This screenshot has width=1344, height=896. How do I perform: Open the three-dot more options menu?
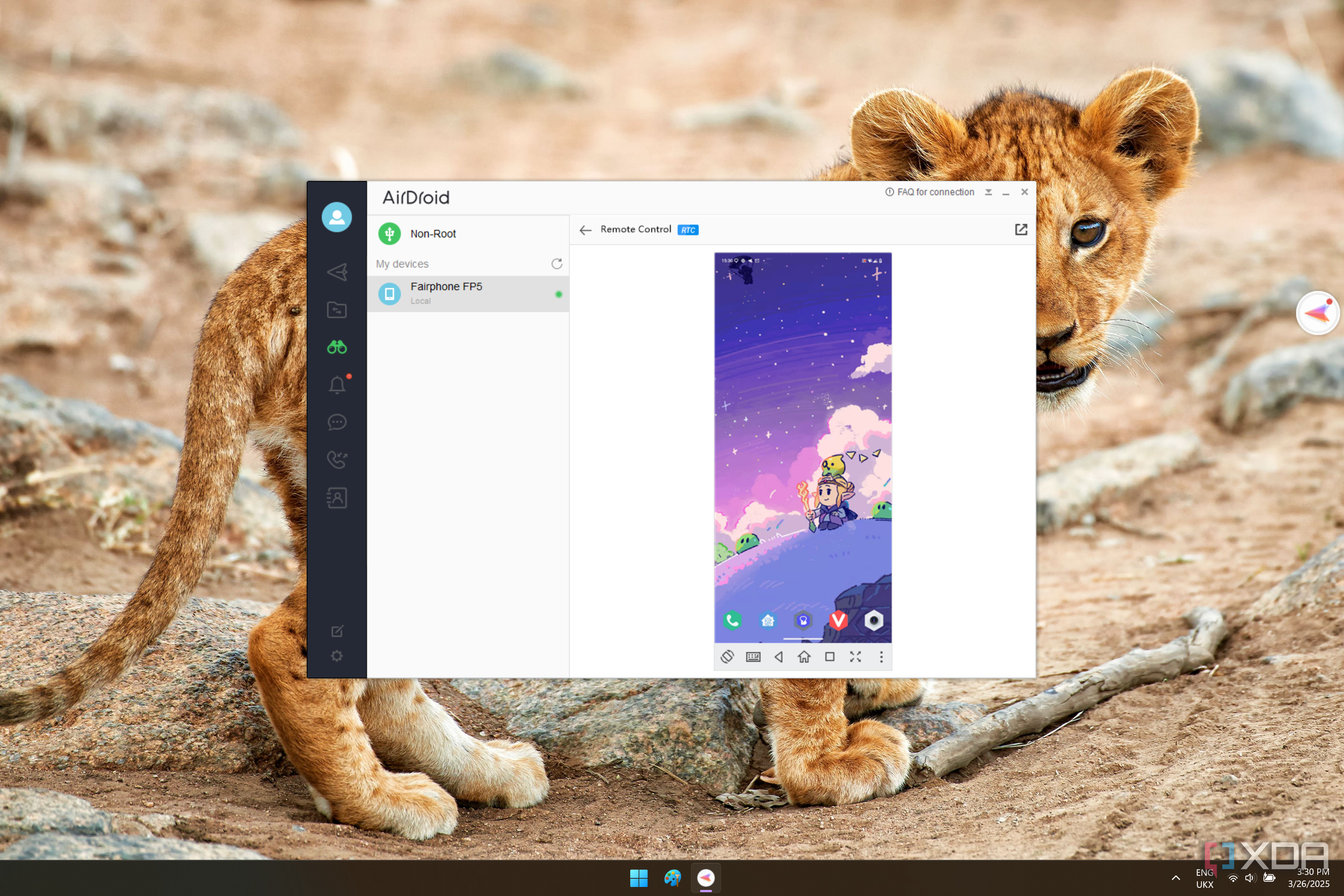881,656
